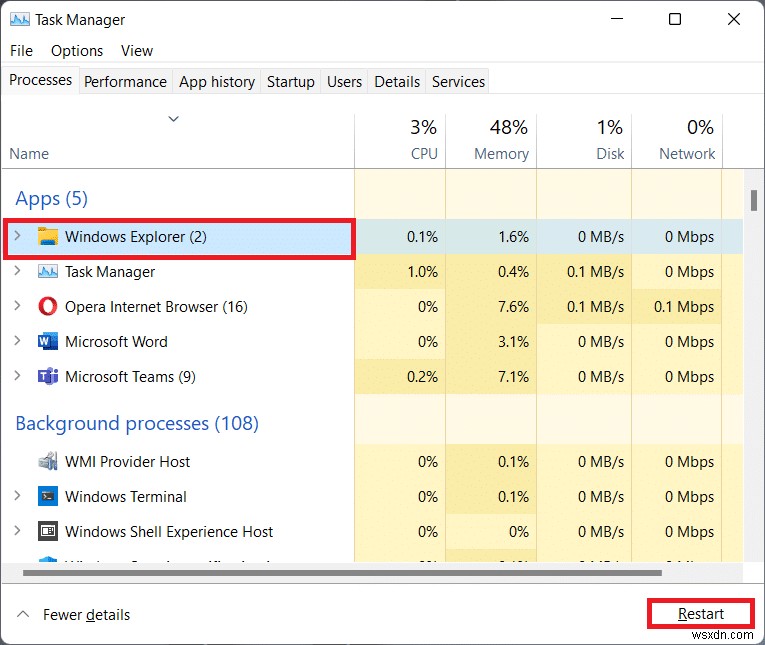Click the horizontal scrollbar at bottom

[x=340, y=574]
